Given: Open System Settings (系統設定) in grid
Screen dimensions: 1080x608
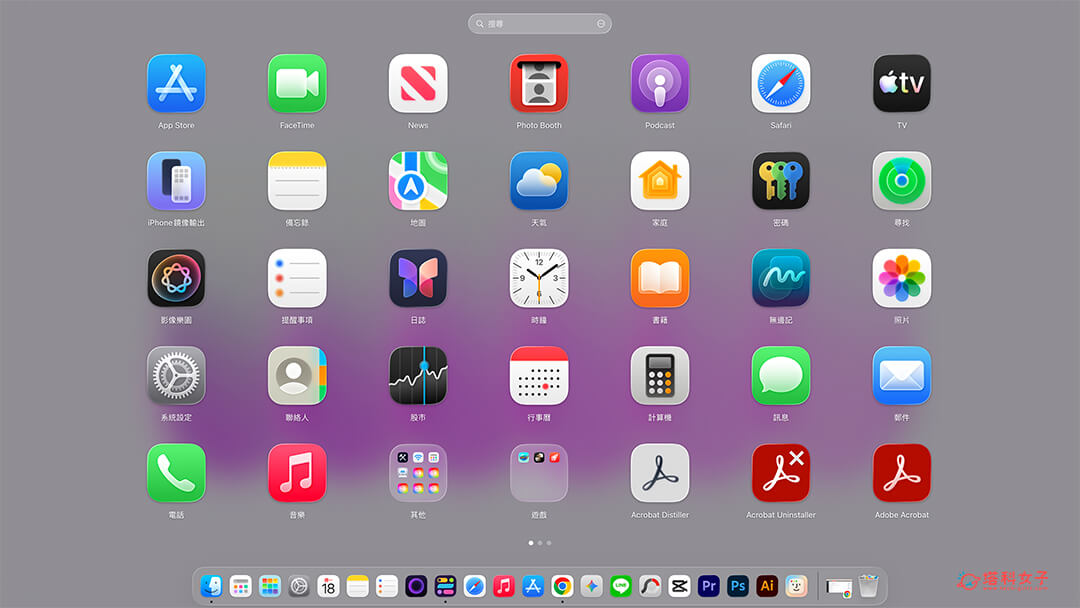Looking at the screenshot, I should (176, 375).
